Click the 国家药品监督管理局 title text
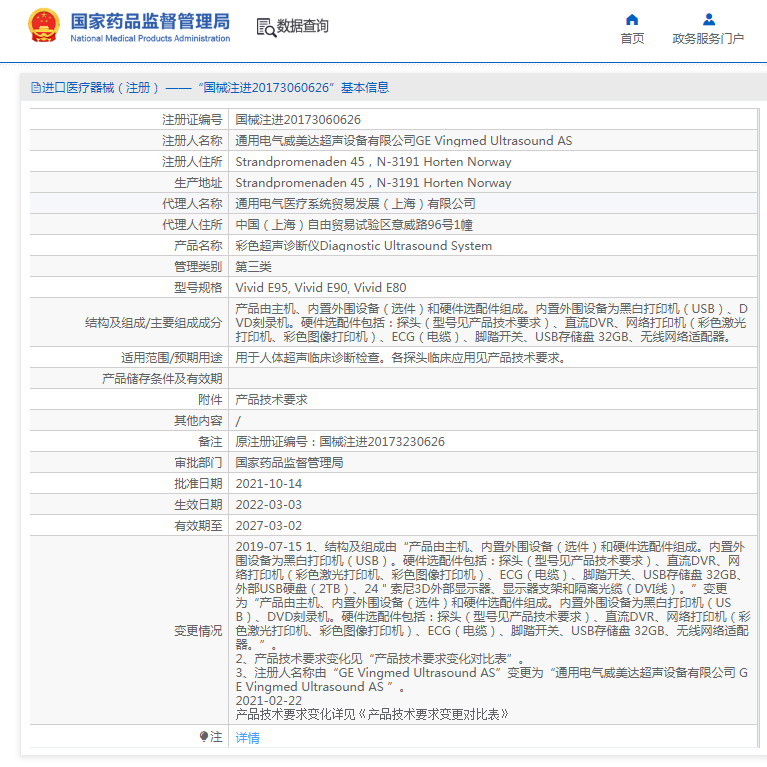This screenshot has width=767, height=767. click(x=150, y=20)
